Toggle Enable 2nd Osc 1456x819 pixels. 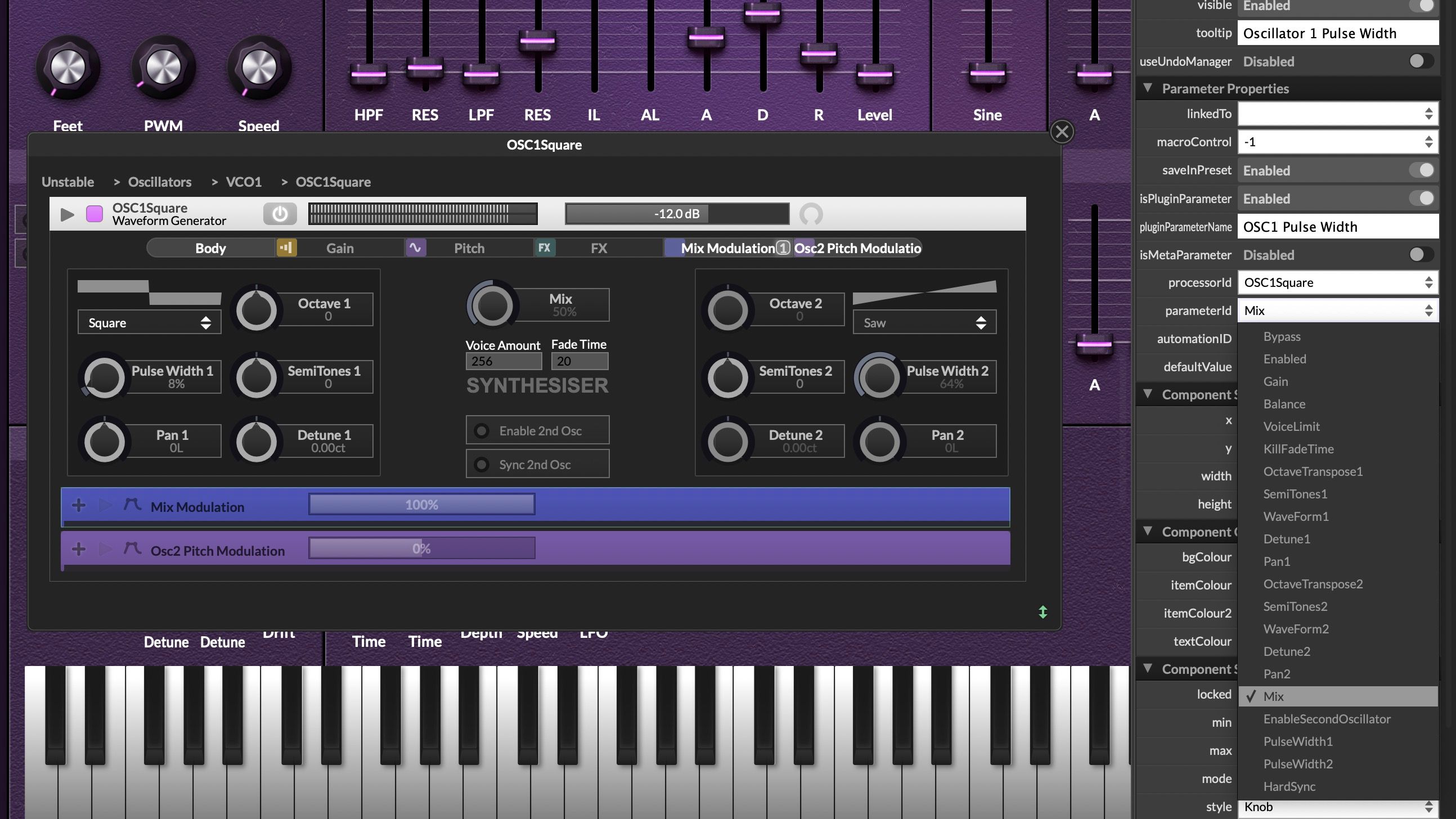pos(537,431)
